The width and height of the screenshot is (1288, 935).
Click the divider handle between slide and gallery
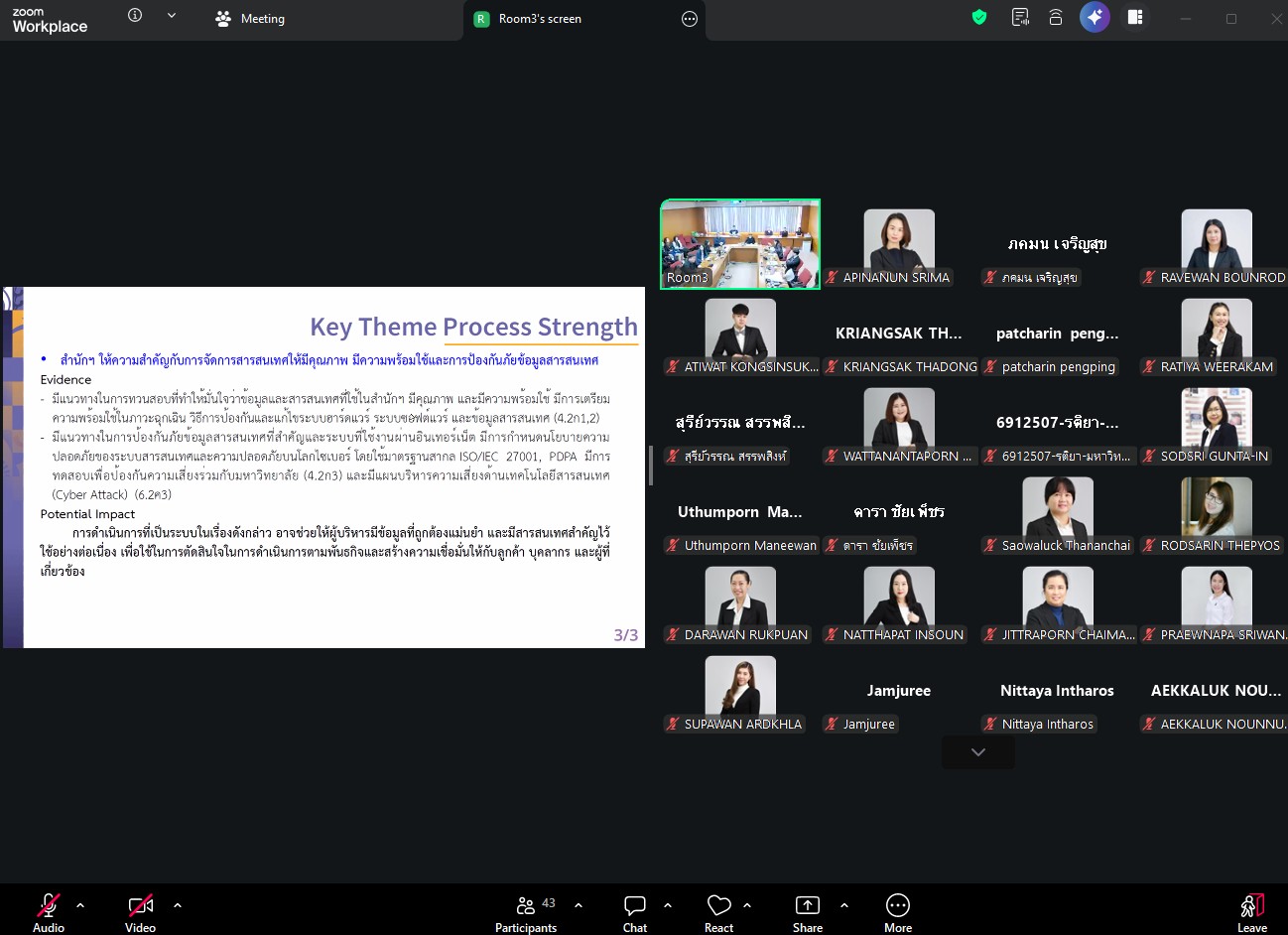[651, 466]
